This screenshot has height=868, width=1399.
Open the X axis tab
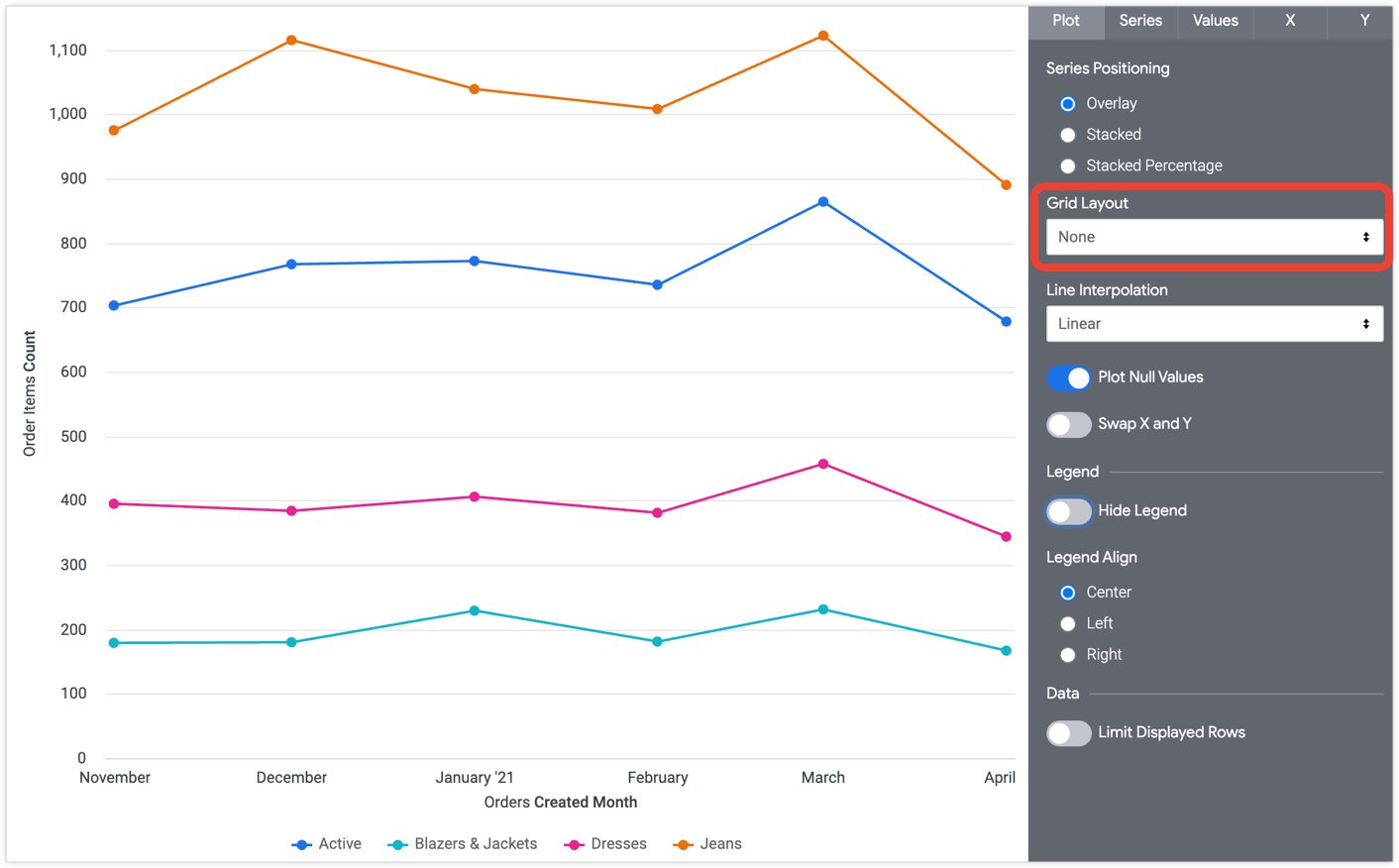[1289, 21]
